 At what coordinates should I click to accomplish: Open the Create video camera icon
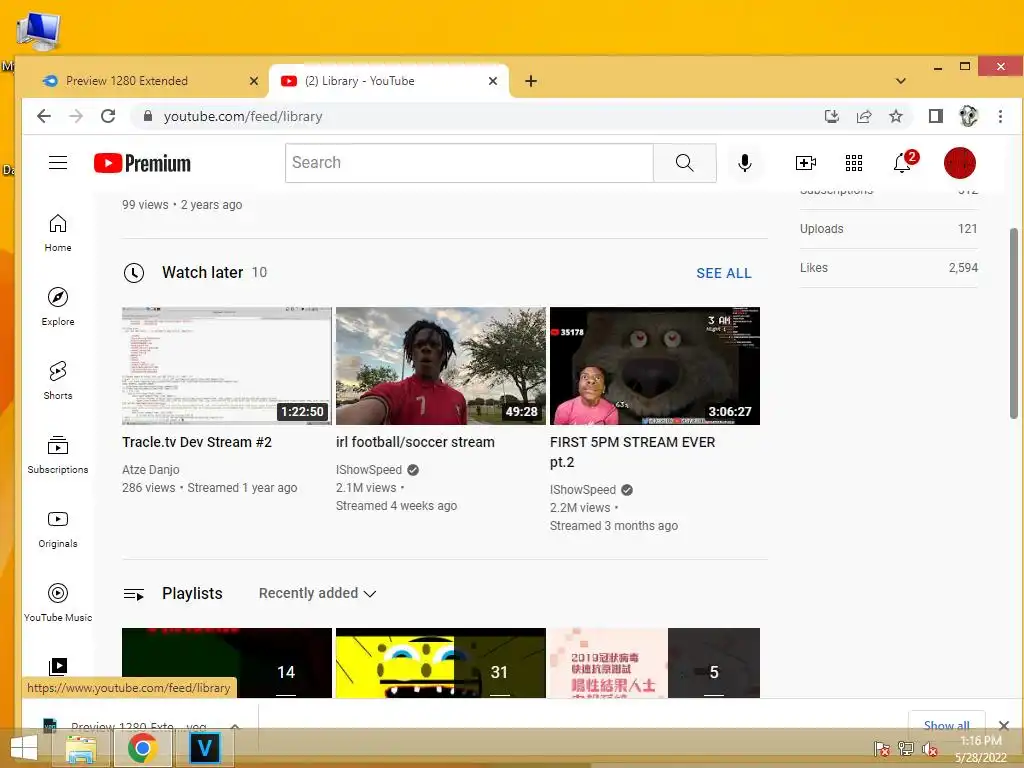coord(805,163)
